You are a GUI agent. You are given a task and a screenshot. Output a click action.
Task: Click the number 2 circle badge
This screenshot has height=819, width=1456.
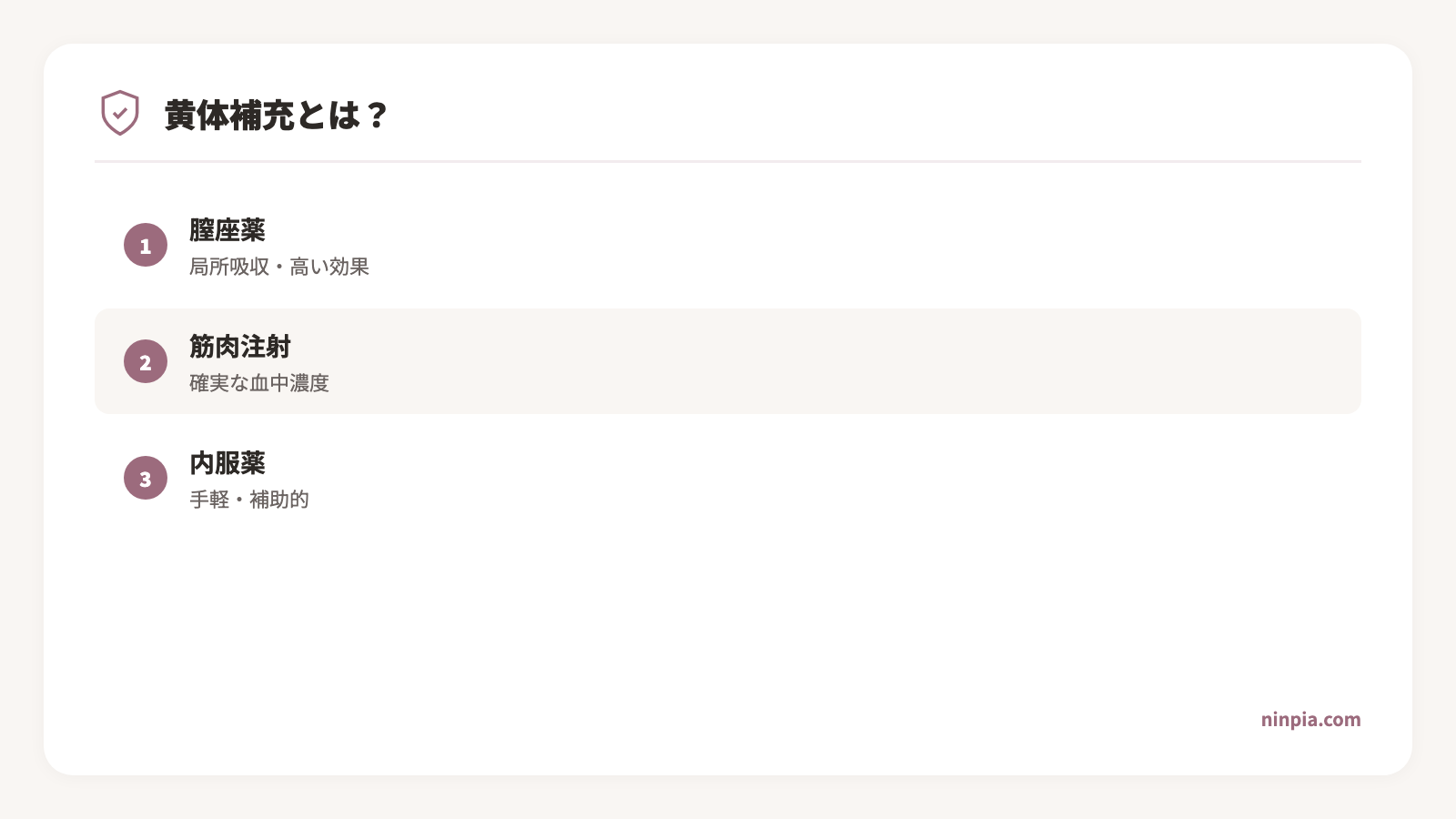pos(146,361)
